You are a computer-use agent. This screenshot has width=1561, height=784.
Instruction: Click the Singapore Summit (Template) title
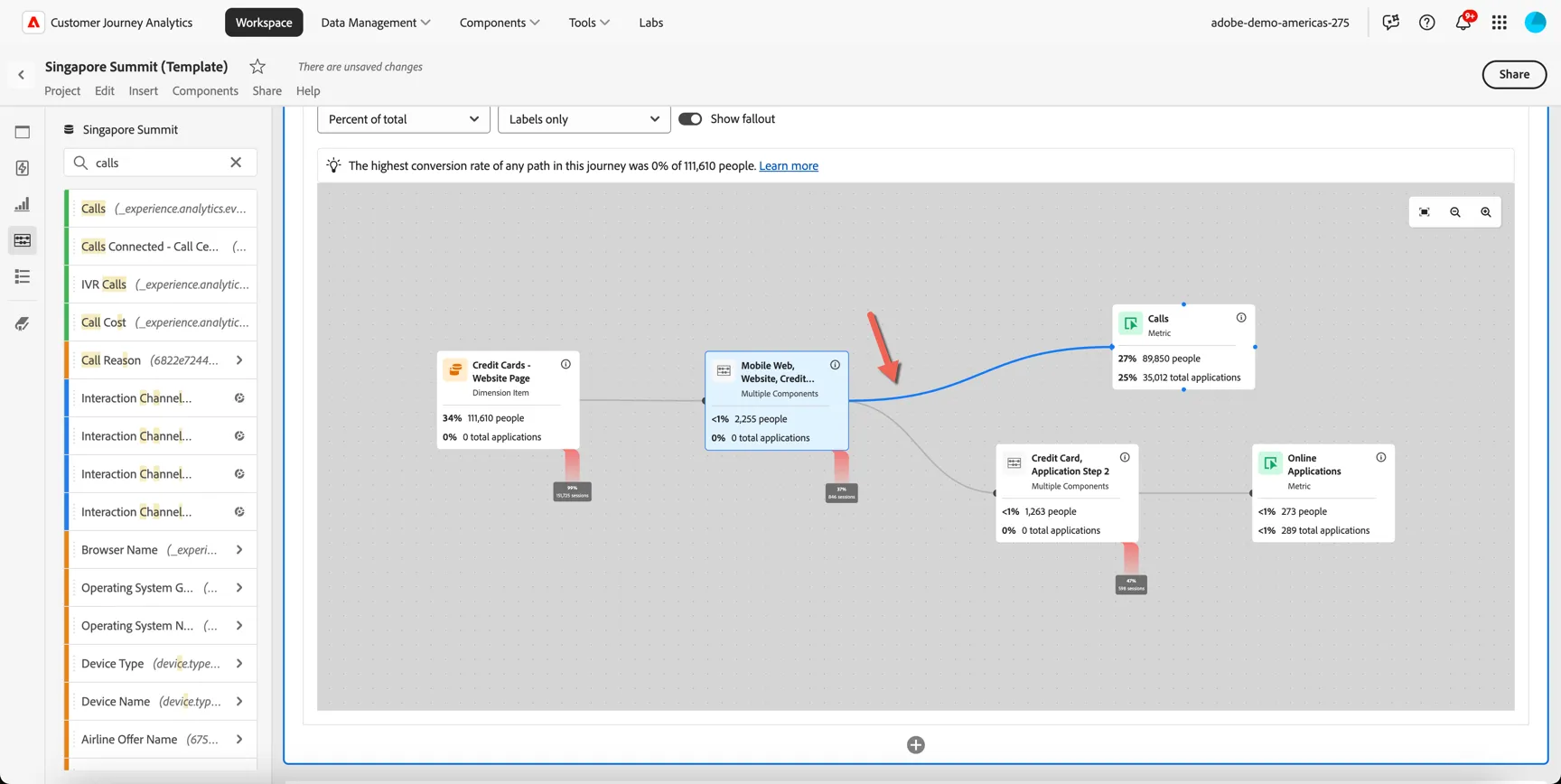[136, 66]
